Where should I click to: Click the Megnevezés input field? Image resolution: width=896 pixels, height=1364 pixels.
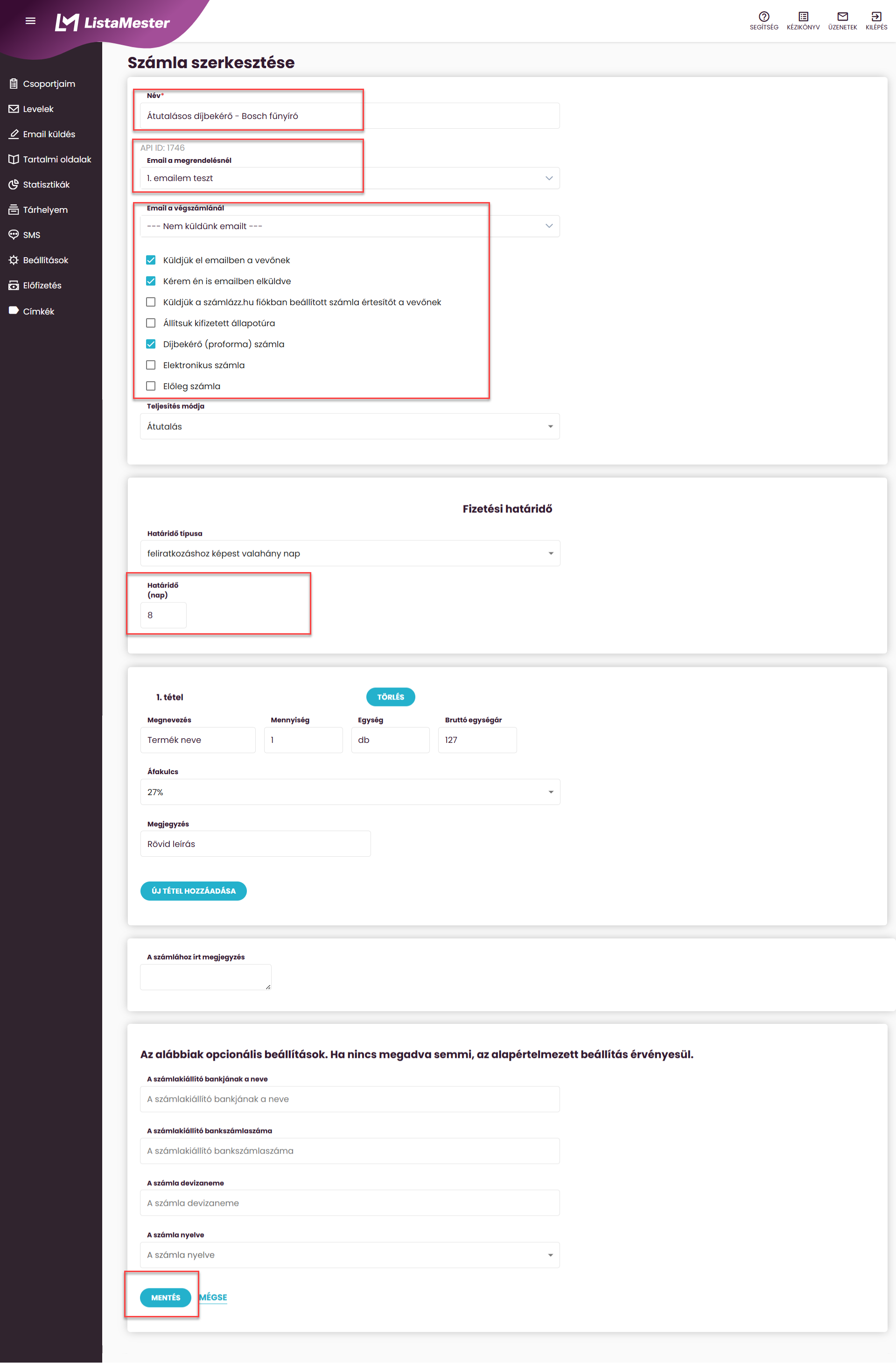198,740
